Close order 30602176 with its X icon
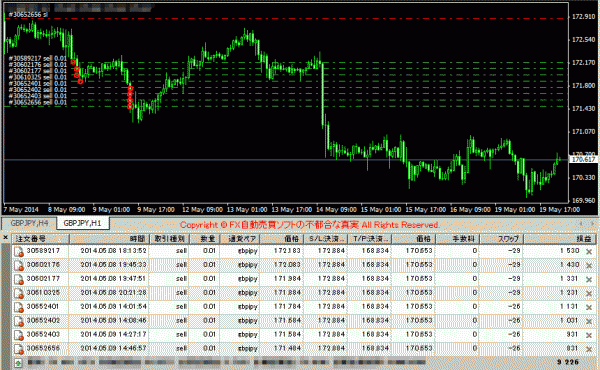Viewport: 600px width, 370px height. [589, 266]
